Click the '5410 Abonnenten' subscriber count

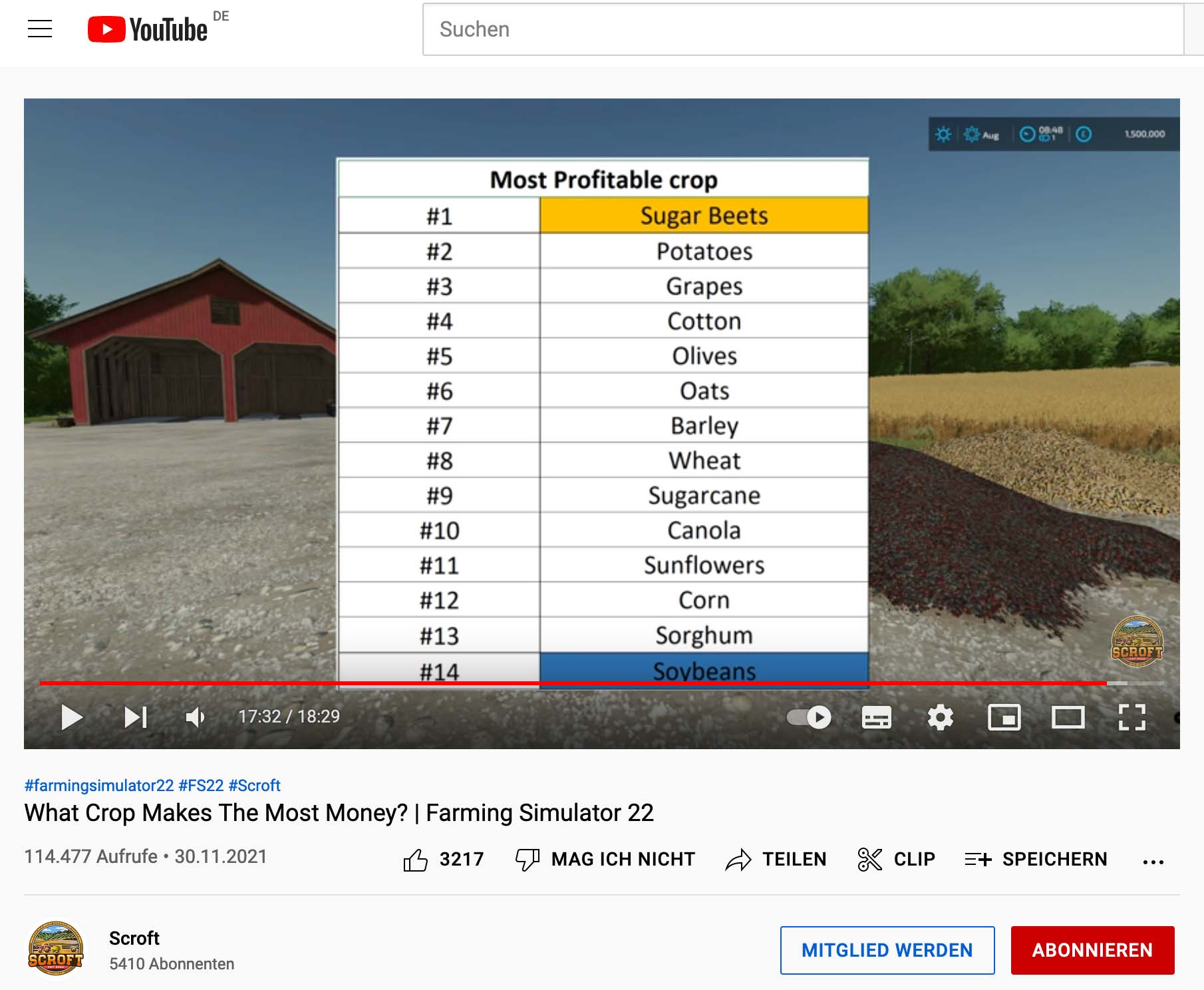172,964
